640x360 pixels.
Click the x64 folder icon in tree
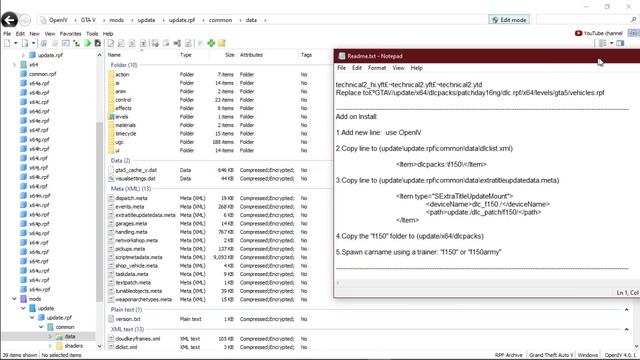[x=24, y=64]
